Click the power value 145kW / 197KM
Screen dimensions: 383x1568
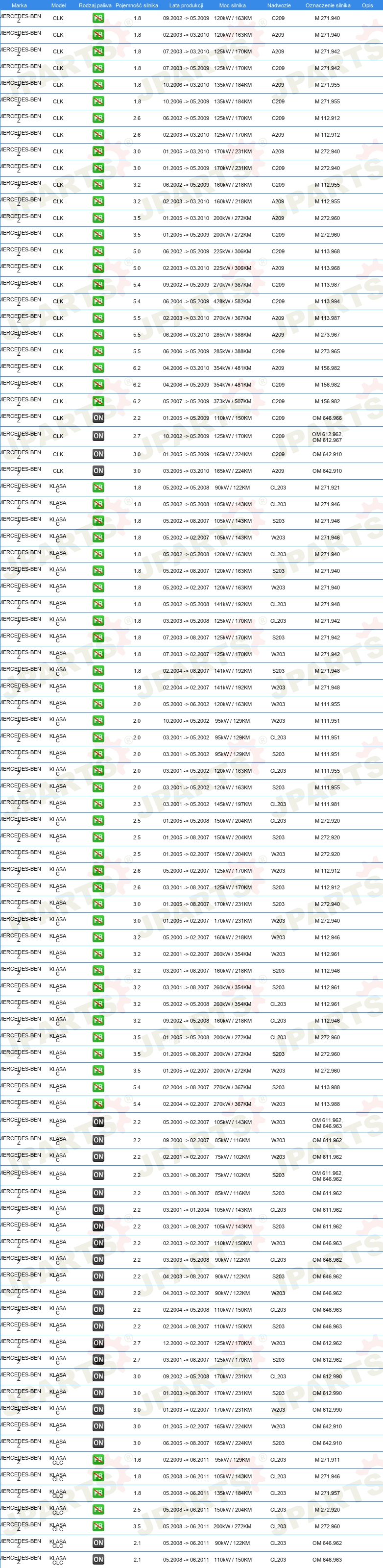[232, 804]
